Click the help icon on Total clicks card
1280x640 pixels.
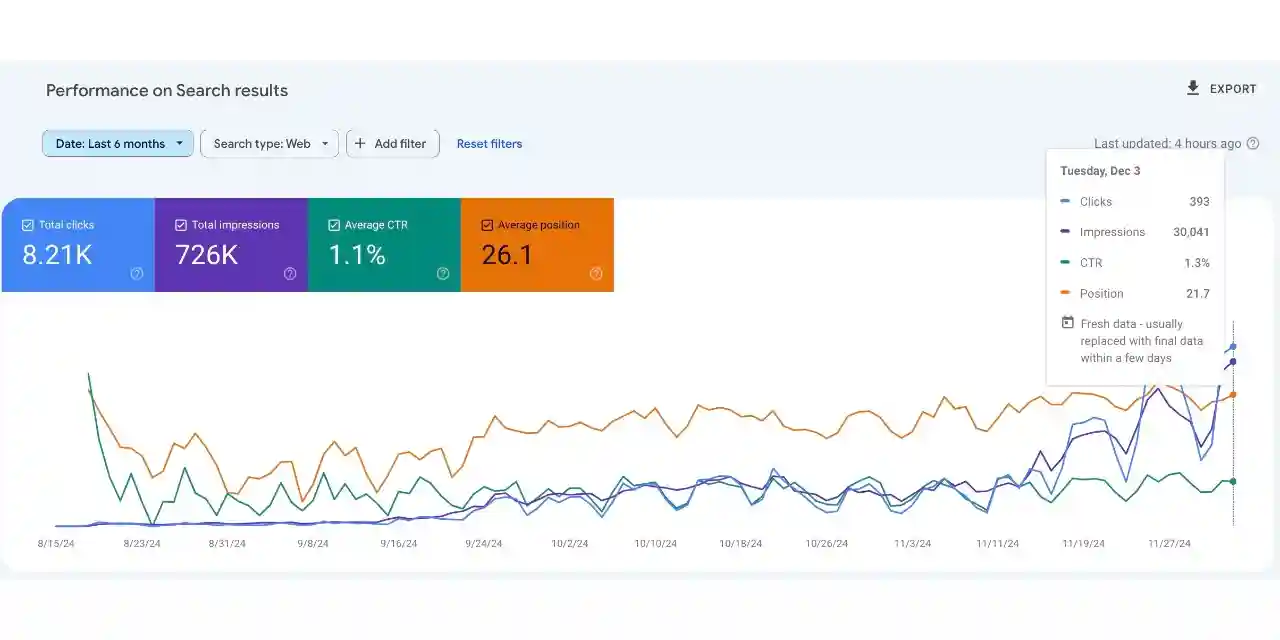[x=137, y=273]
